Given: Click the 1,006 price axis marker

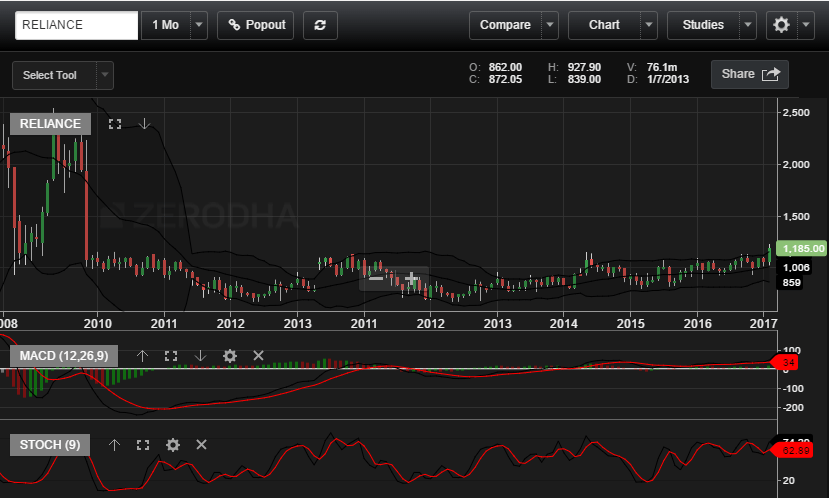Looking at the screenshot, I should pos(796,268).
